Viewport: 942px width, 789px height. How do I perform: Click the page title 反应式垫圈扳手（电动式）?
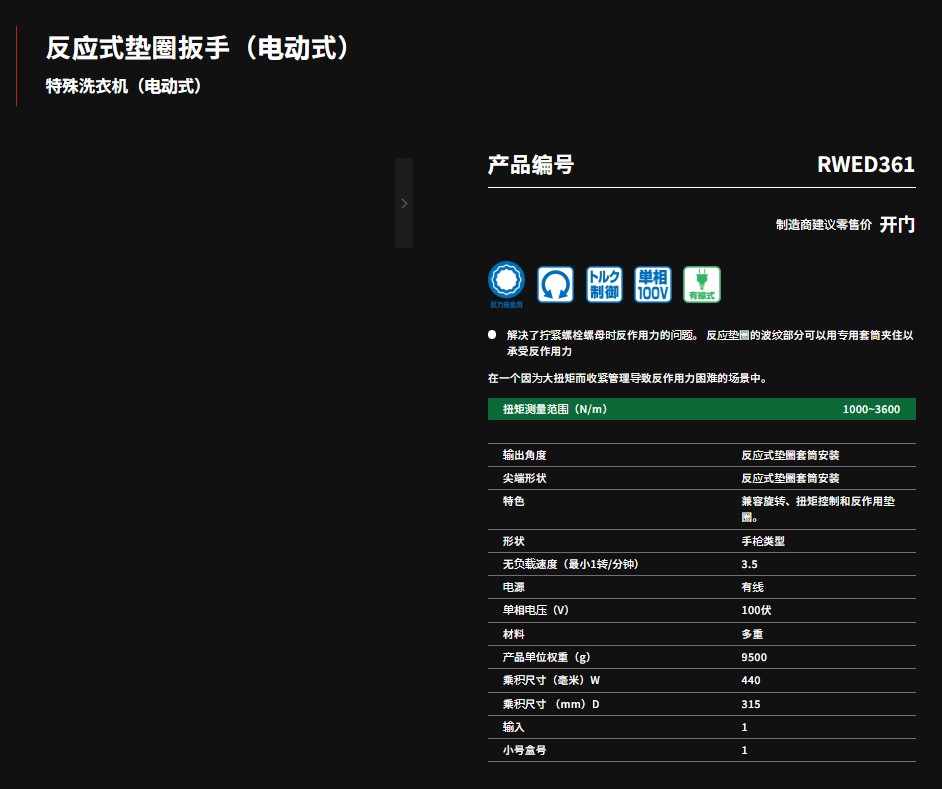[x=198, y=48]
